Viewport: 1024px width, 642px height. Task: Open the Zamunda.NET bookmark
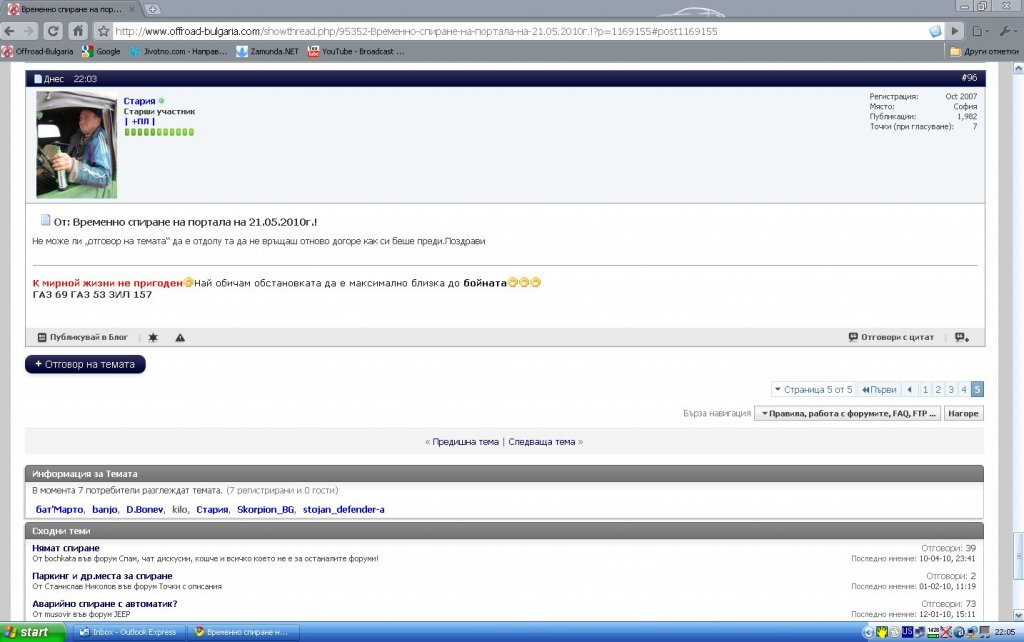click(x=267, y=51)
